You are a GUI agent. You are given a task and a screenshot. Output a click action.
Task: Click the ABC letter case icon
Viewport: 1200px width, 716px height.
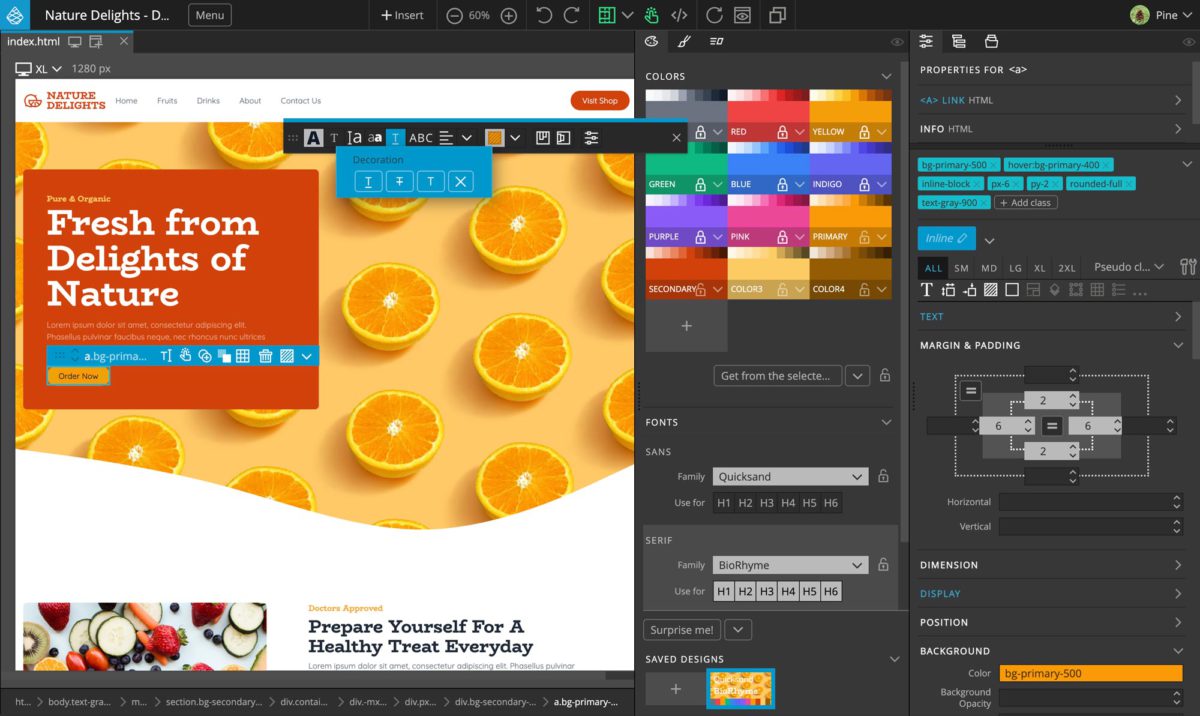421,138
